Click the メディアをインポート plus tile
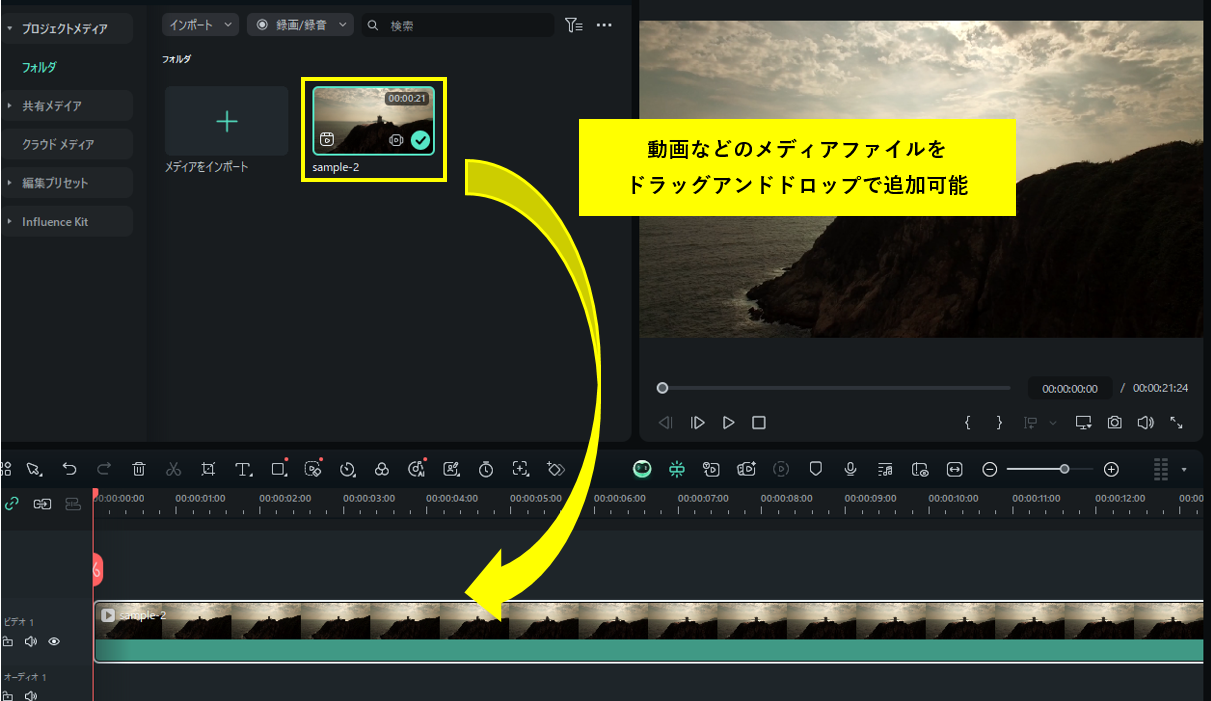The image size is (1211, 701). coord(227,121)
